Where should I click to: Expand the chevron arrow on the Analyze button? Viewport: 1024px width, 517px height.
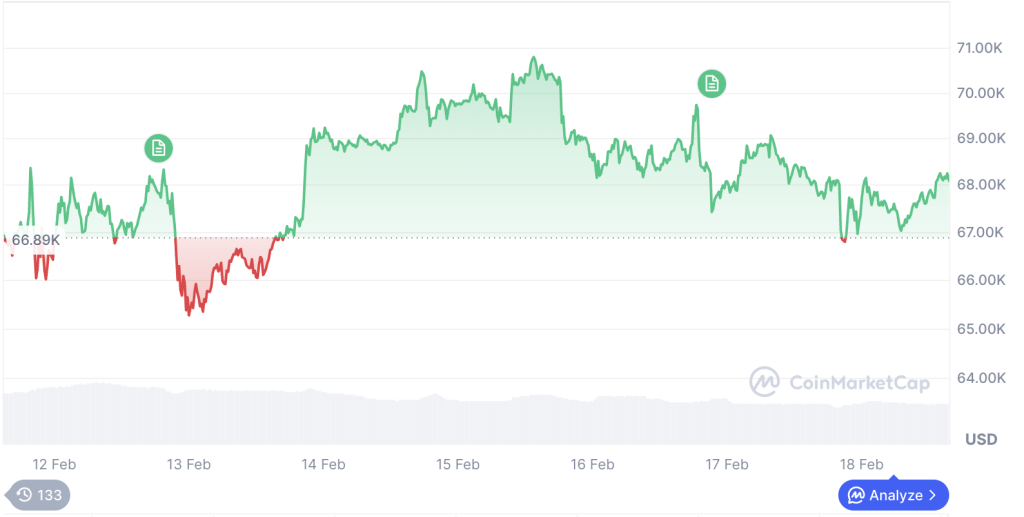[932, 494]
